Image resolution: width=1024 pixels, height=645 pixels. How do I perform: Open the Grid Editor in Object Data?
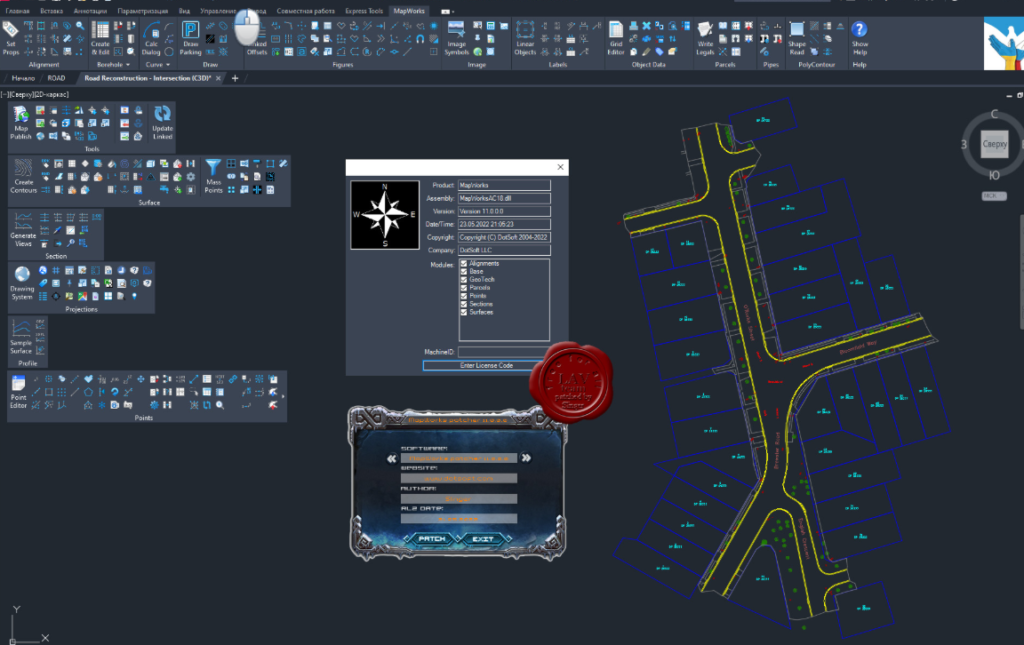[x=616, y=38]
